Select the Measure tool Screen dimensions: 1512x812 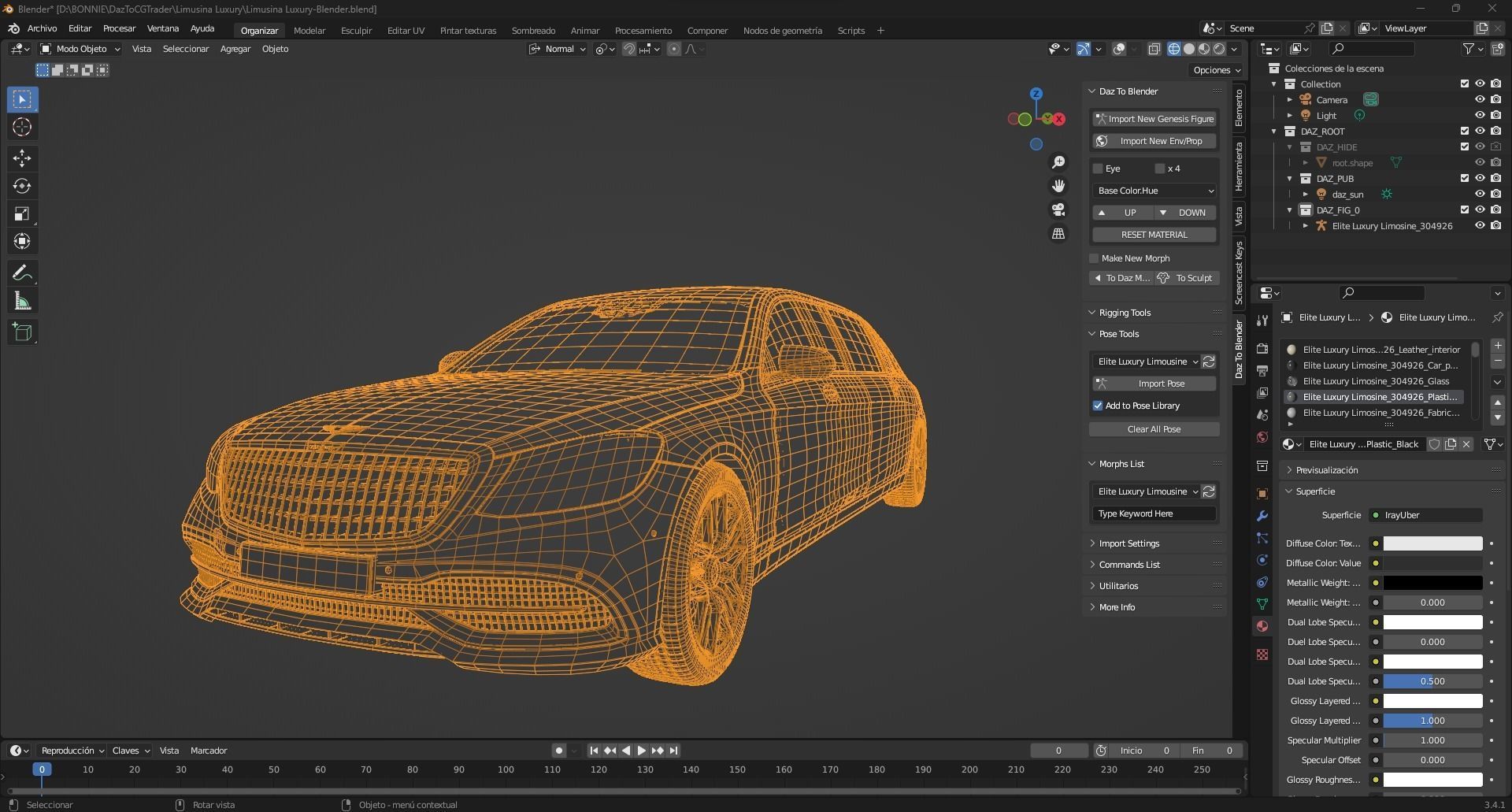[22, 301]
